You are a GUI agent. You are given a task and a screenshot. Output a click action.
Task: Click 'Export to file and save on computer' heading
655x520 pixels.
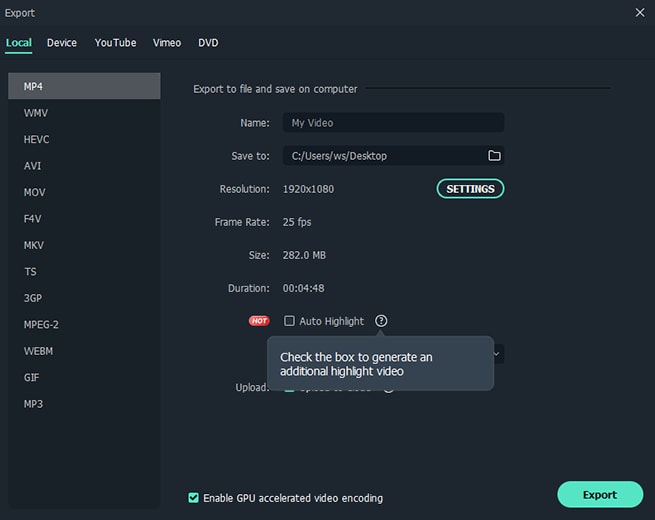[x=275, y=89]
